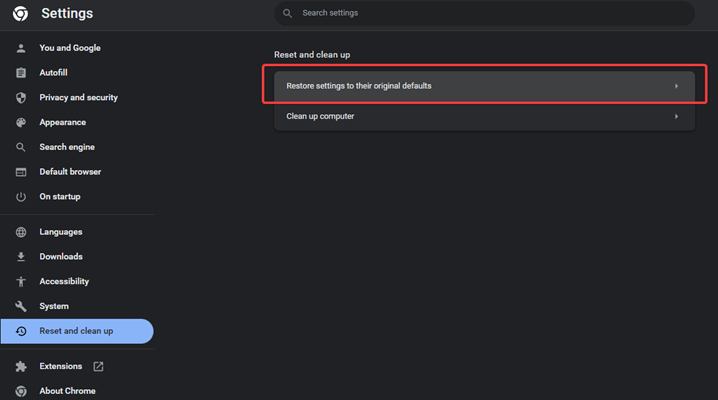
Task: Click the Languages globe icon
Action: [21, 232]
